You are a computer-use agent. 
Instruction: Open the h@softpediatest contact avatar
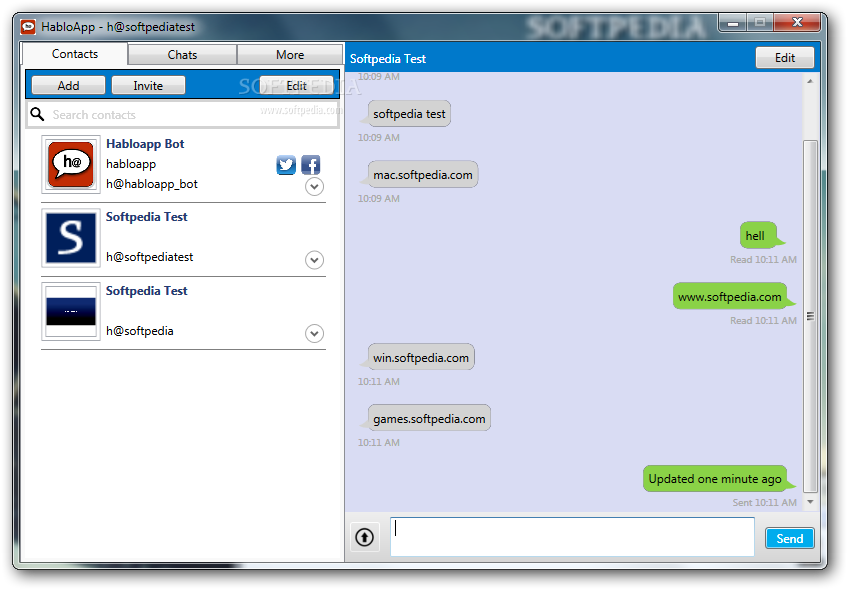tap(71, 238)
